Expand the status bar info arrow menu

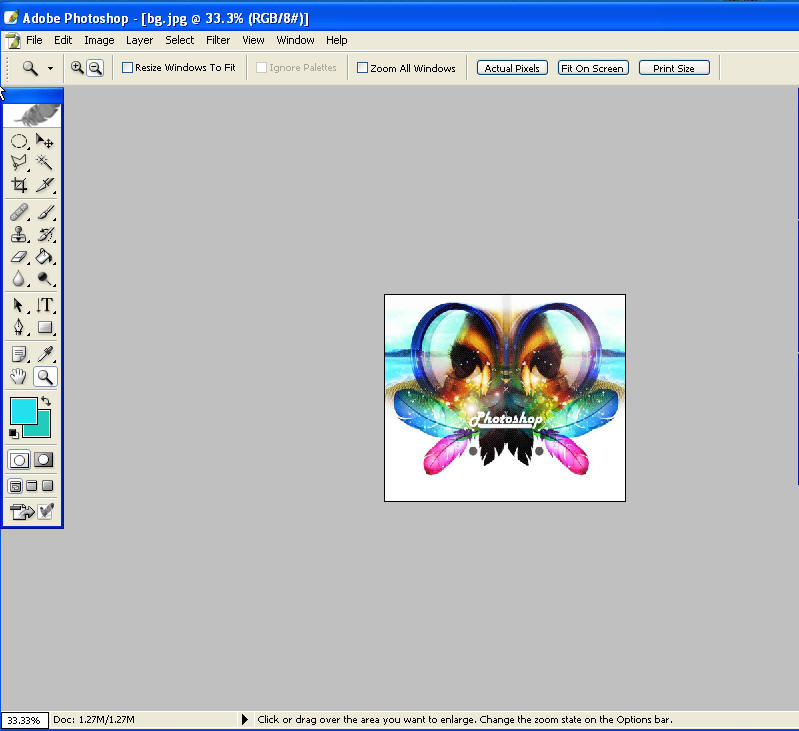[x=245, y=719]
